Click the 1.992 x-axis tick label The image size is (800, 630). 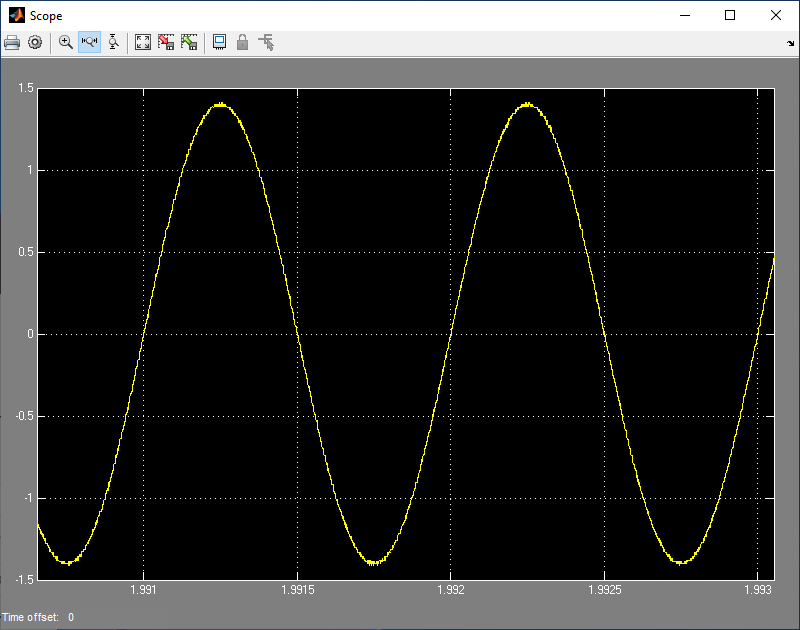[x=450, y=592]
